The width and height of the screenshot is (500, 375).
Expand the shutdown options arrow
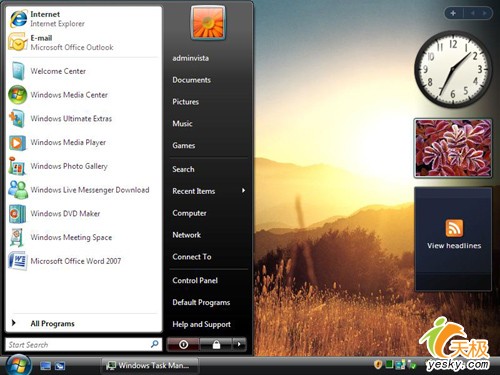(239, 345)
